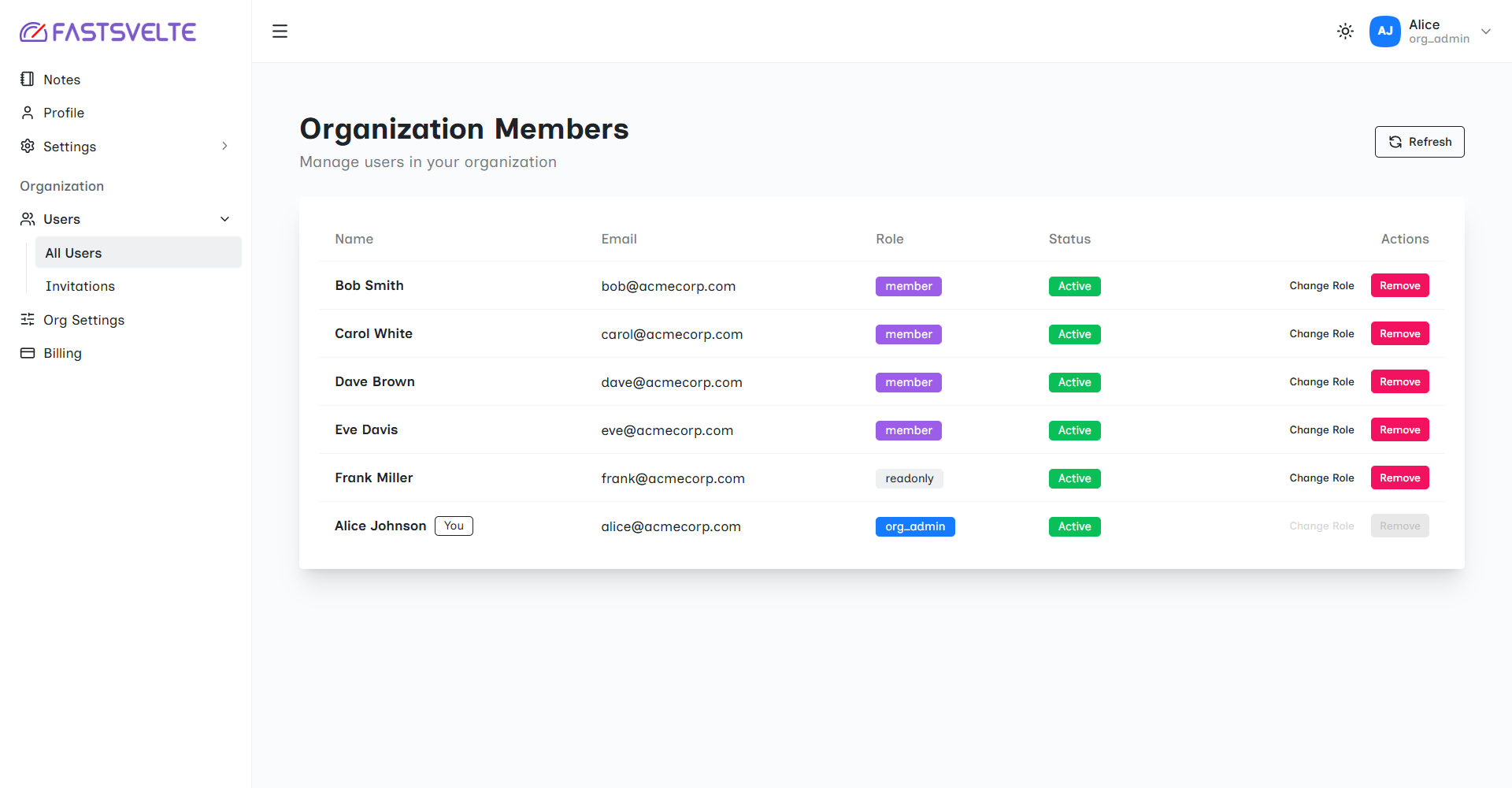Click the FastSvelte logo icon
Image resolution: width=1512 pixels, height=788 pixels.
pyautogui.click(x=33, y=32)
